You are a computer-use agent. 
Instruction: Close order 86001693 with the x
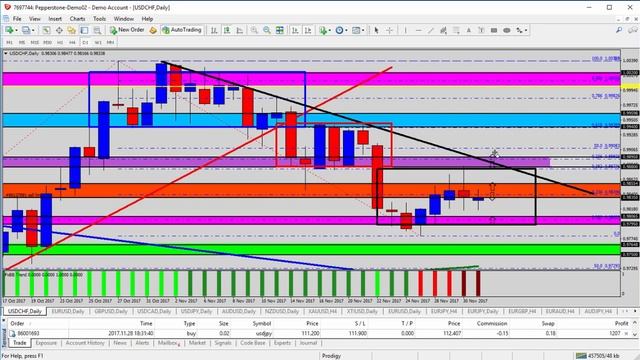click(x=627, y=333)
